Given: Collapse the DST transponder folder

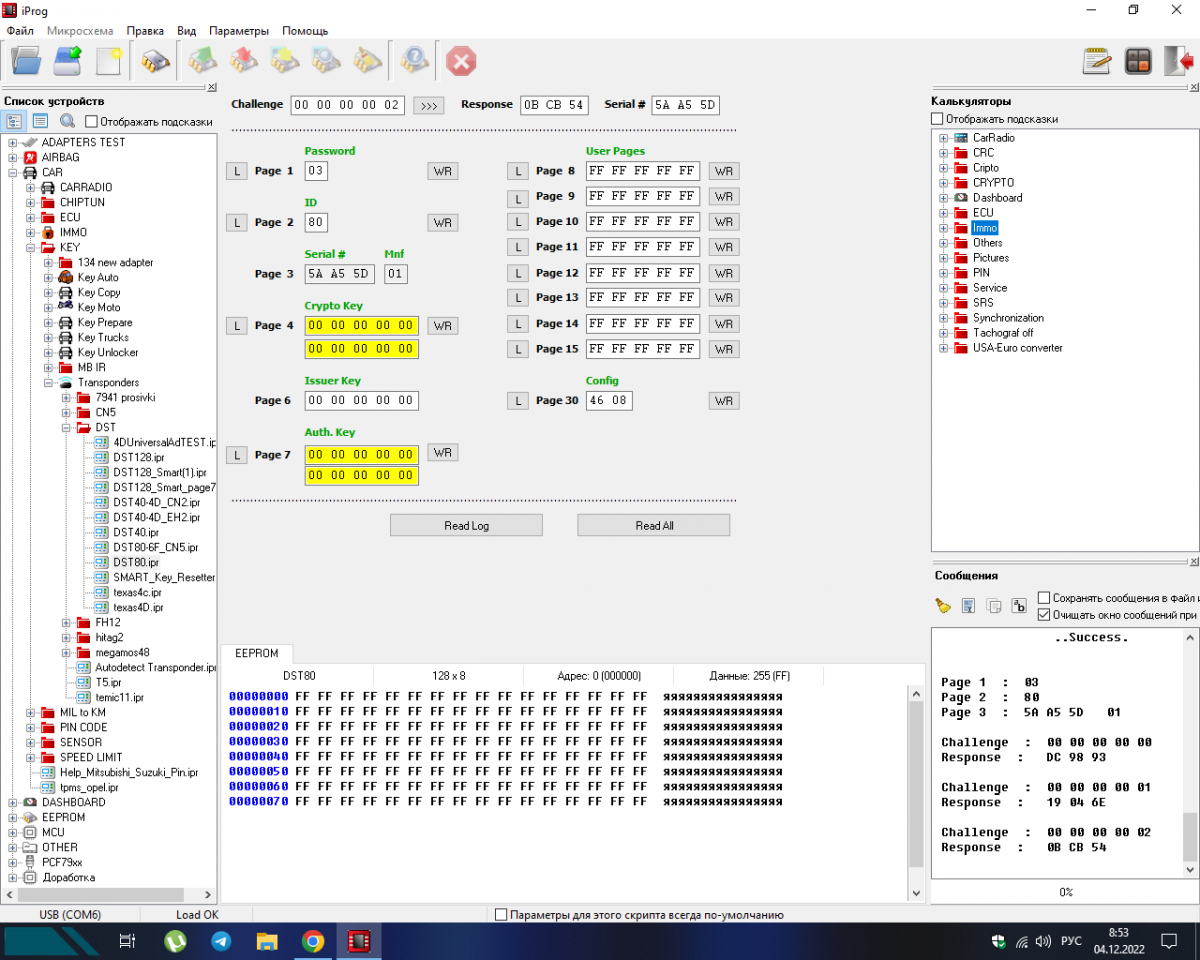Looking at the screenshot, I should click(x=67, y=428).
